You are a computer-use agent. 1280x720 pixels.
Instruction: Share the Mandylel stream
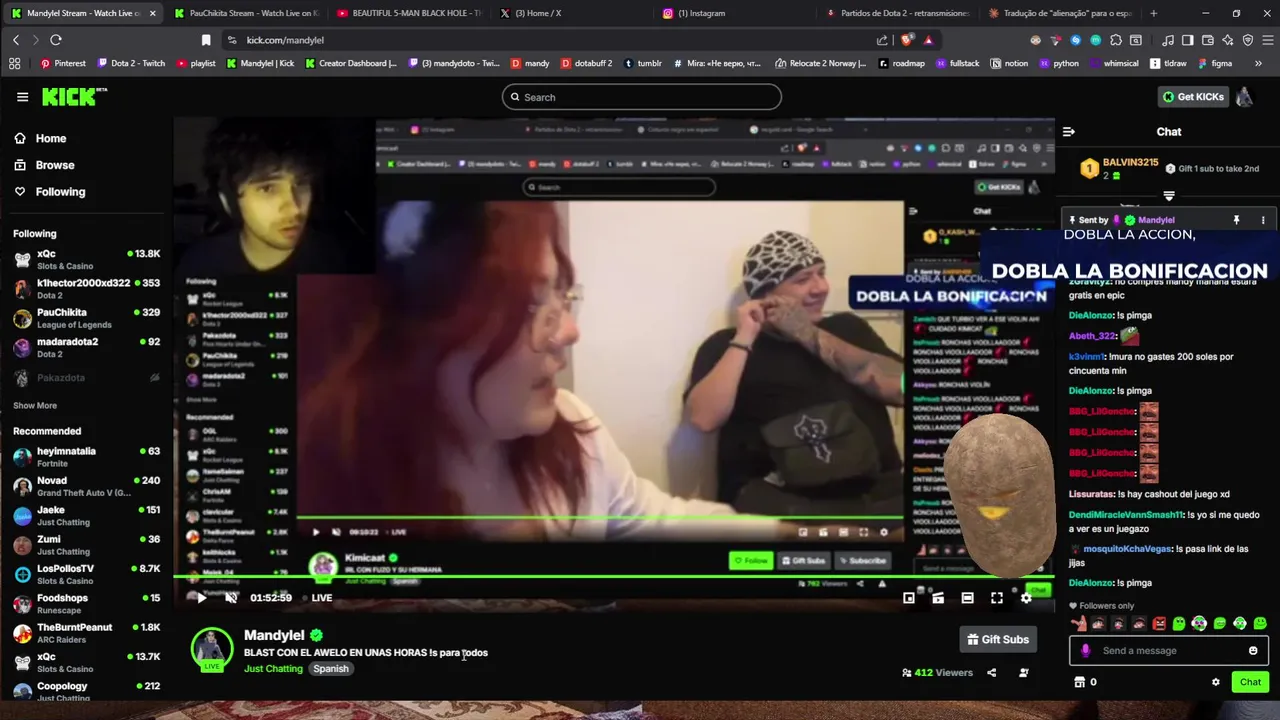click(991, 673)
